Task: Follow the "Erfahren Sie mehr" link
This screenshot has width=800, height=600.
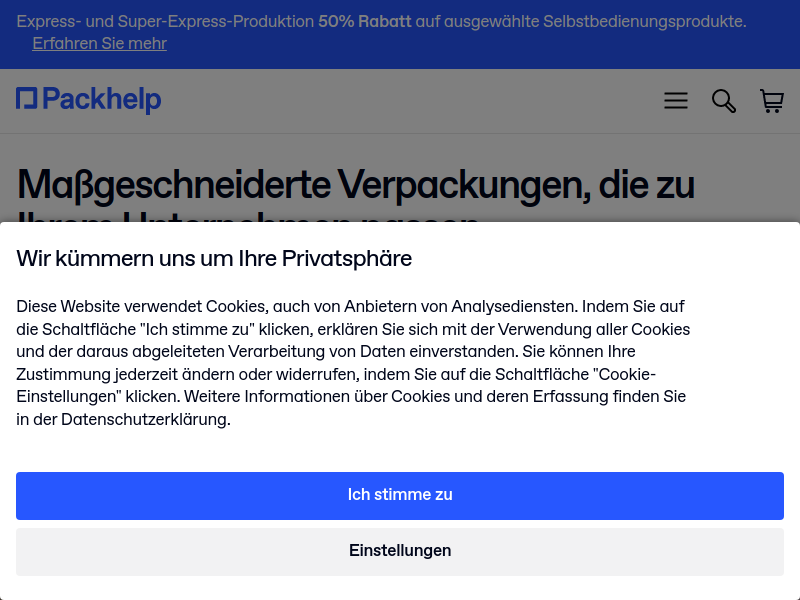Action: click(99, 43)
